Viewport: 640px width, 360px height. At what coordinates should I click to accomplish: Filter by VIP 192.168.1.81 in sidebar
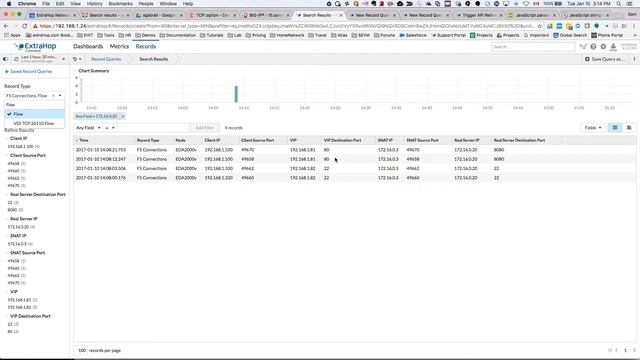click(x=19, y=300)
